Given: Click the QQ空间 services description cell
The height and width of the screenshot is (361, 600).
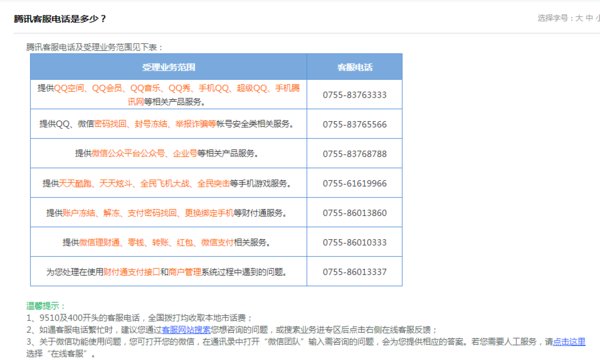Looking at the screenshot, I should click(x=168, y=95).
